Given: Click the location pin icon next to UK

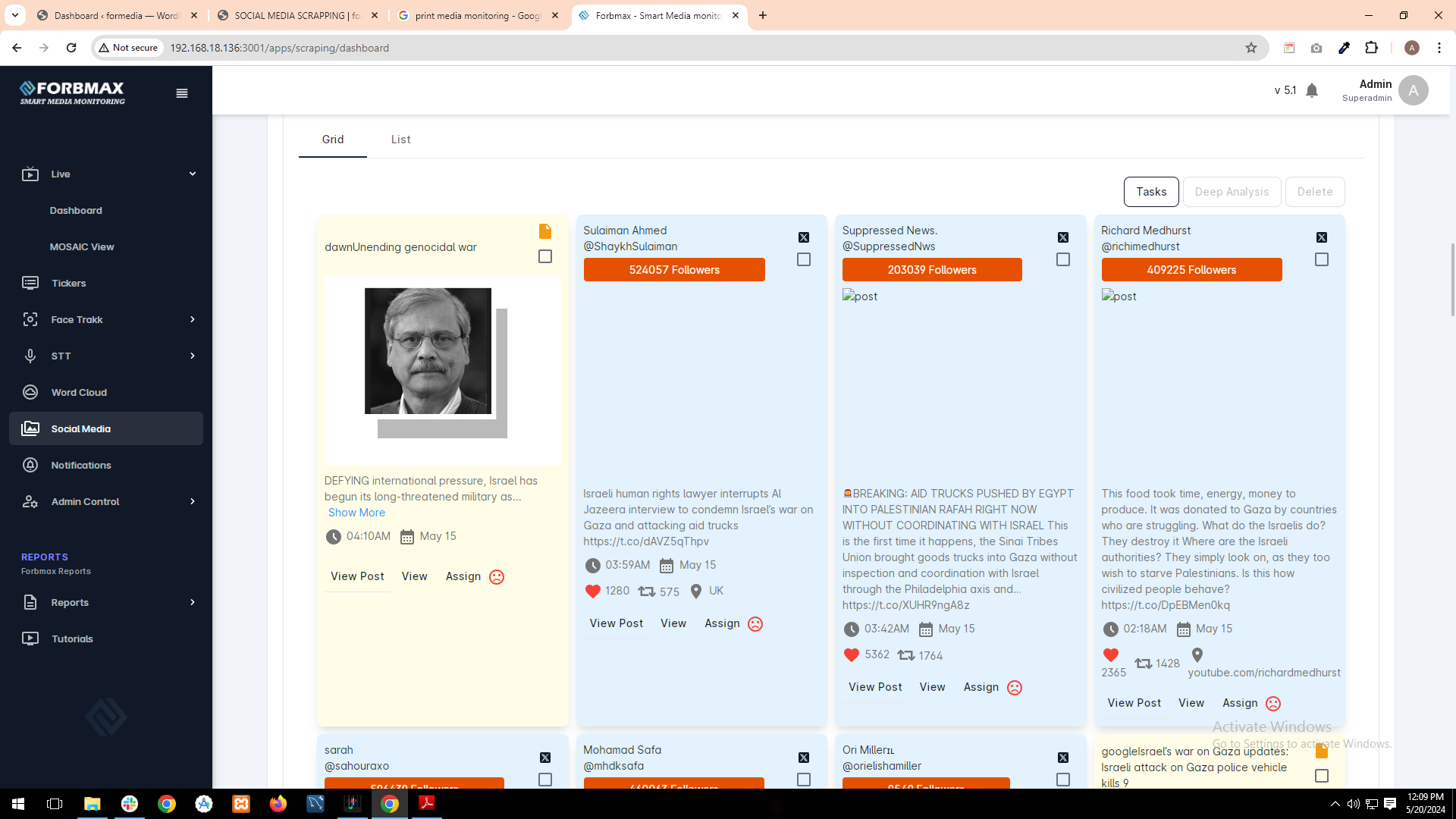Looking at the screenshot, I should pos(696,591).
